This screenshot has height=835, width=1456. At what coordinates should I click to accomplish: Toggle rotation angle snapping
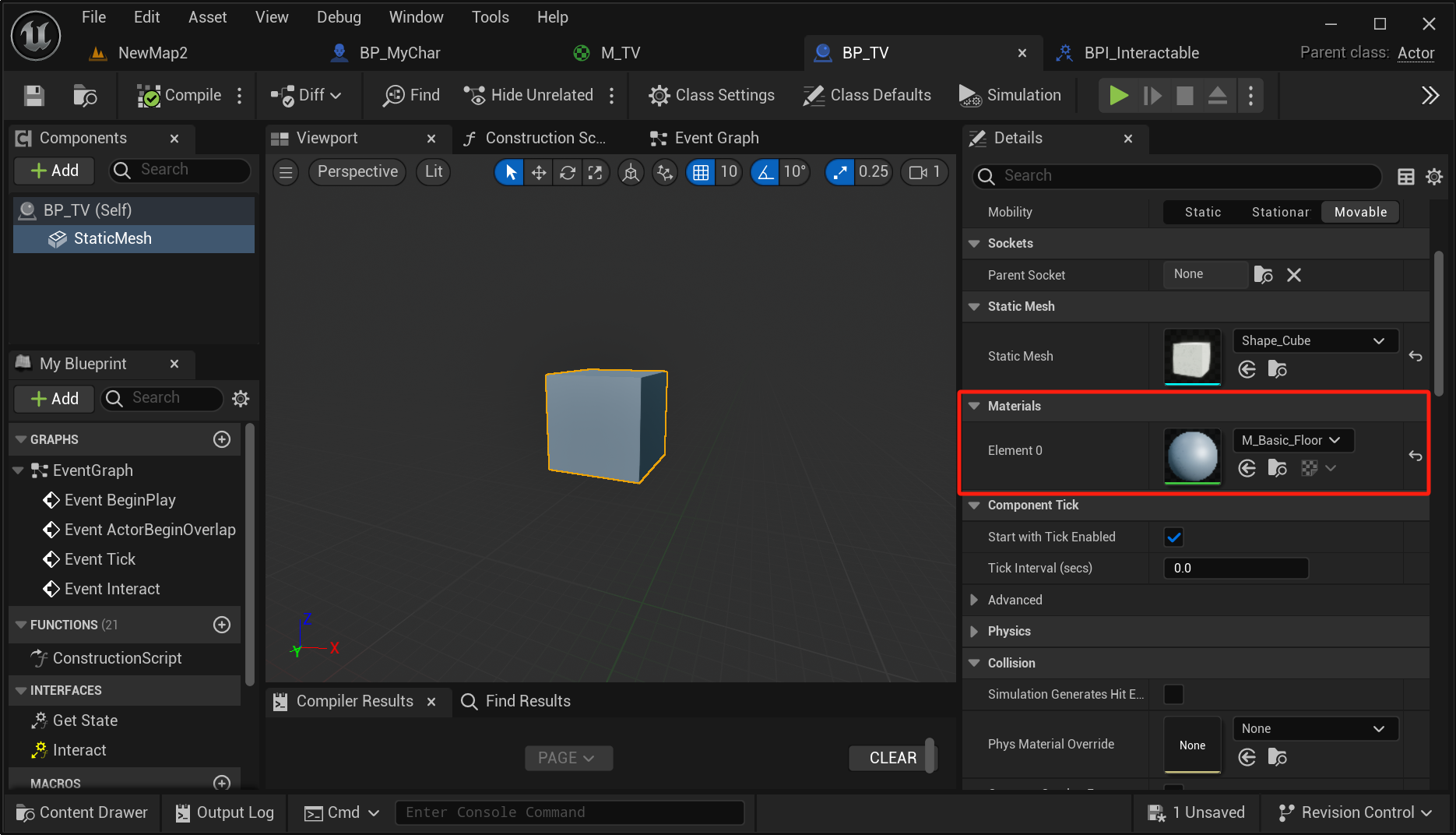(766, 172)
